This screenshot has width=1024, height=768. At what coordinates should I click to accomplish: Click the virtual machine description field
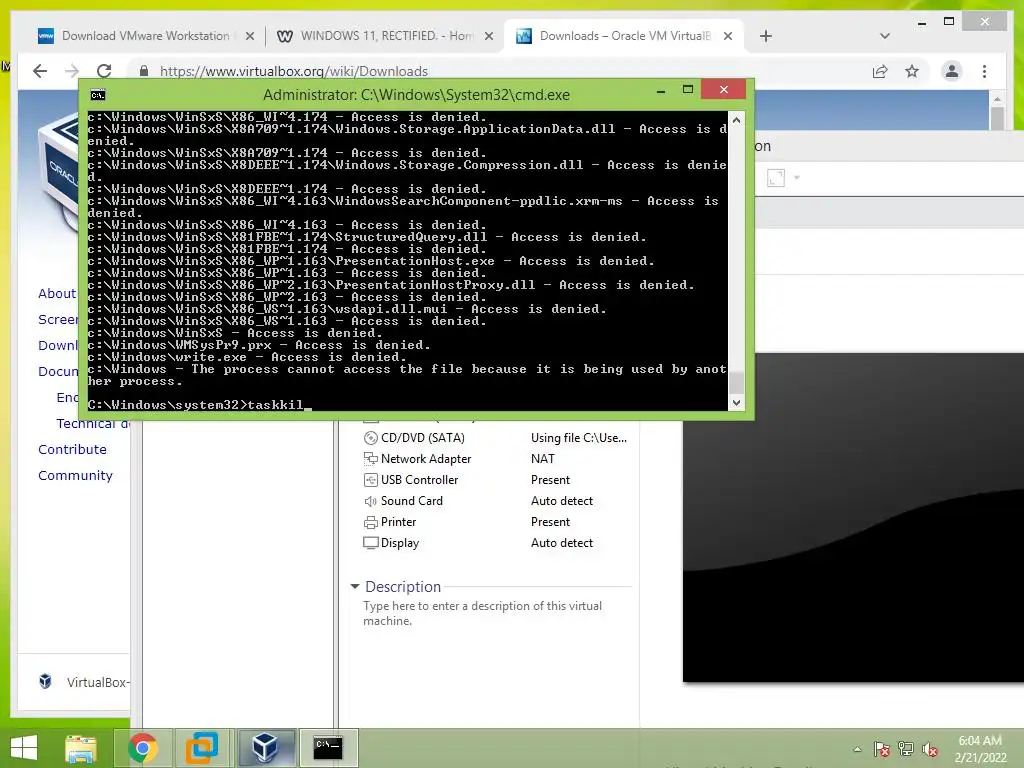pos(483,613)
